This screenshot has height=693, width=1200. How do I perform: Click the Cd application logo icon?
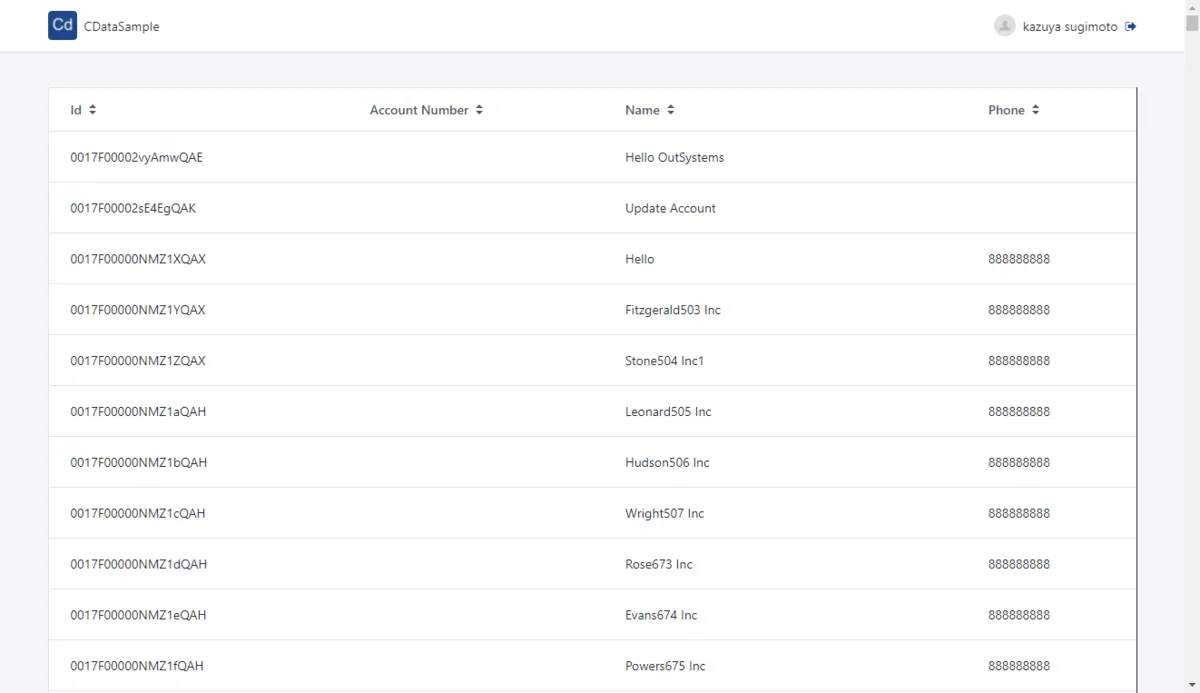pyautogui.click(x=62, y=26)
